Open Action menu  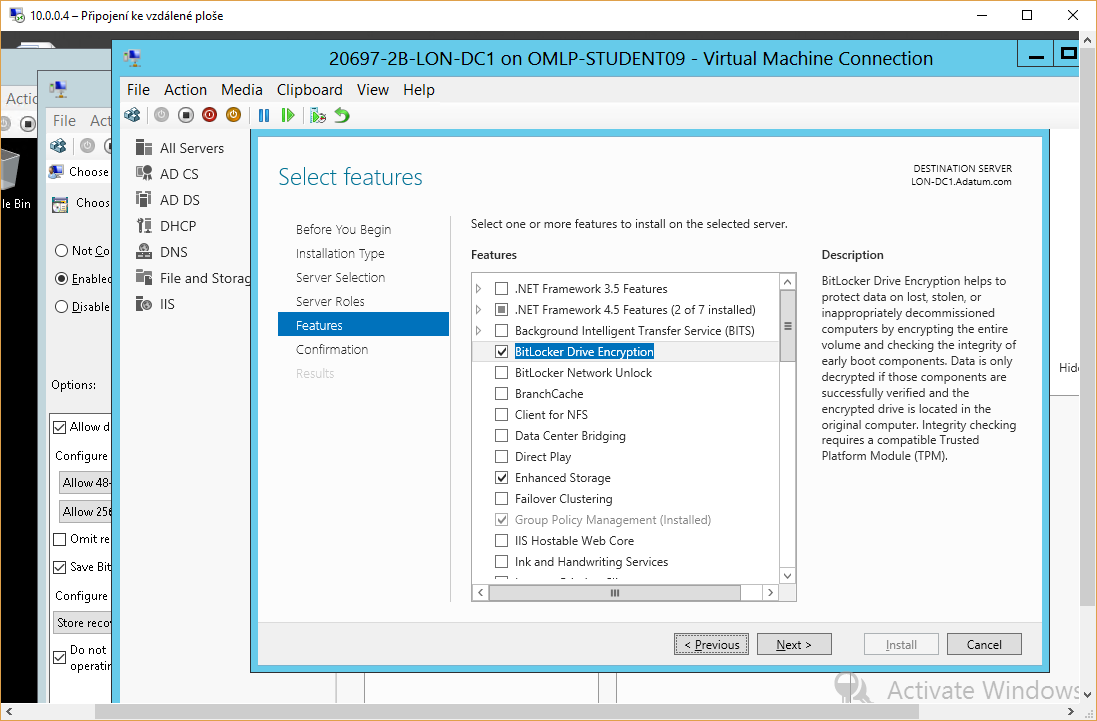(185, 90)
